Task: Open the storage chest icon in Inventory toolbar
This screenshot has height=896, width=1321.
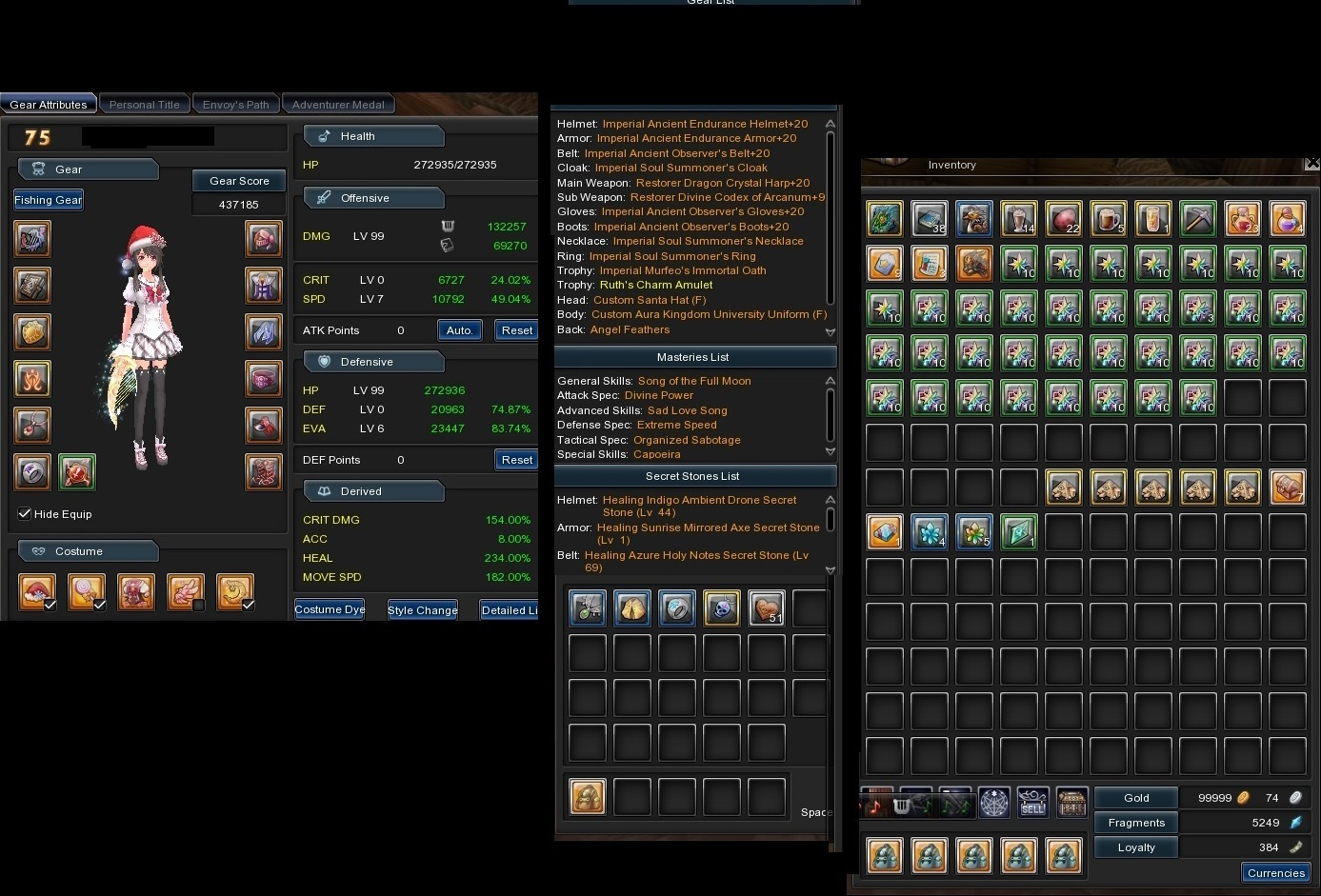Action: click(1072, 803)
